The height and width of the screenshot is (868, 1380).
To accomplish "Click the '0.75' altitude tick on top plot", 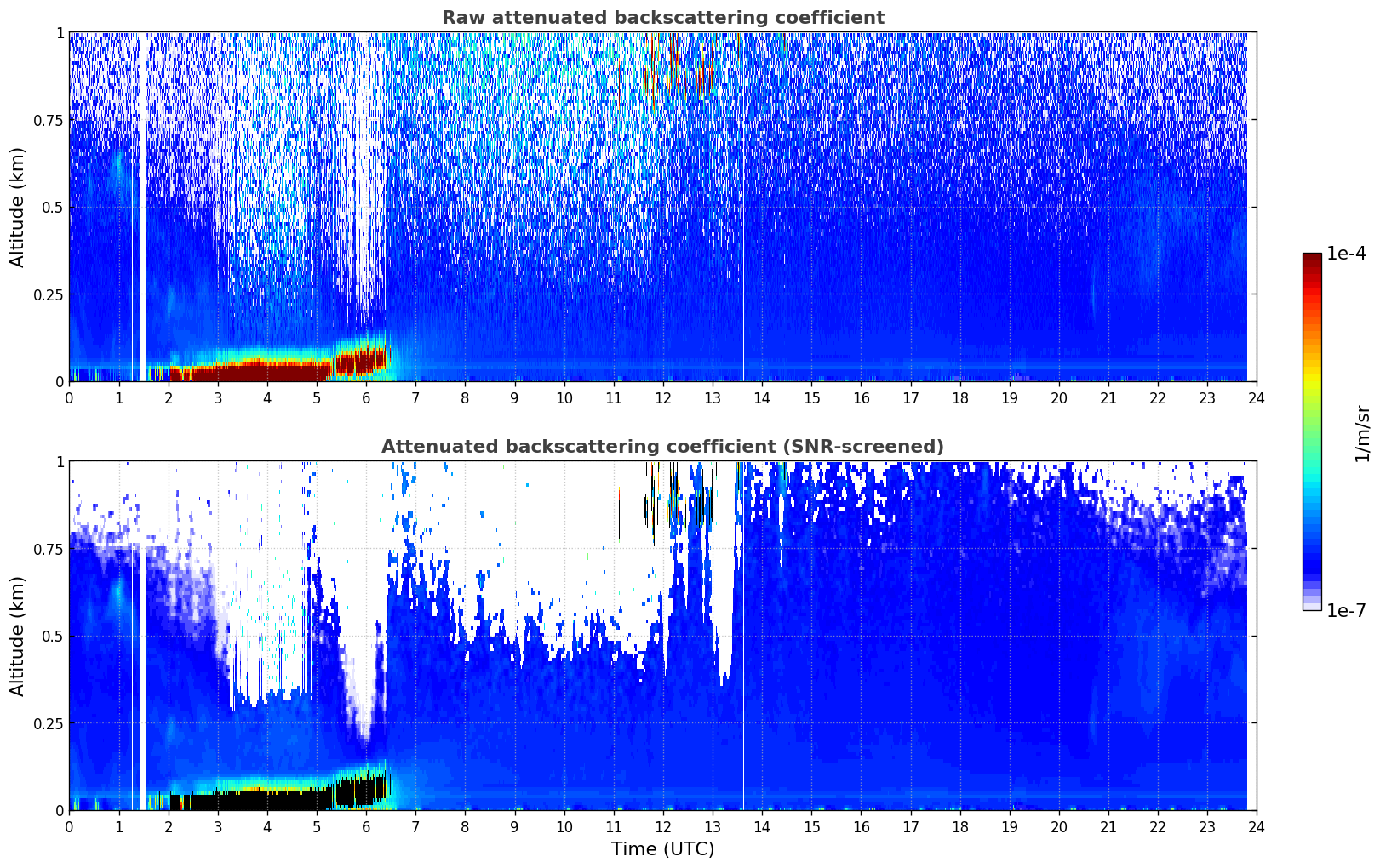I will [x=49, y=120].
